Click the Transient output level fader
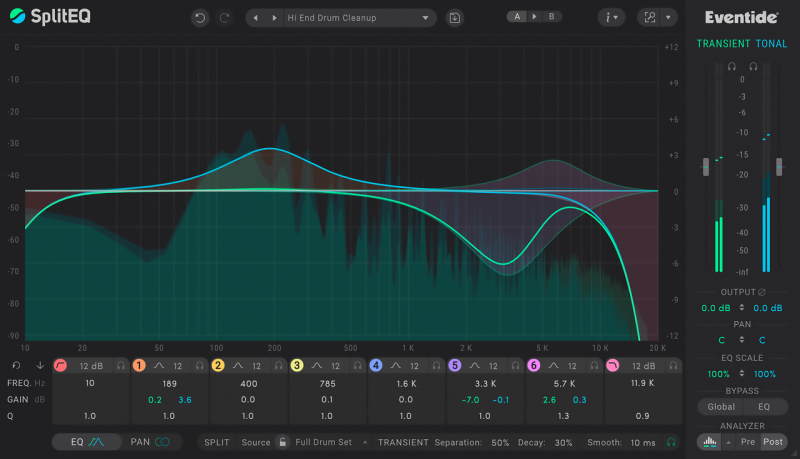 (706, 167)
